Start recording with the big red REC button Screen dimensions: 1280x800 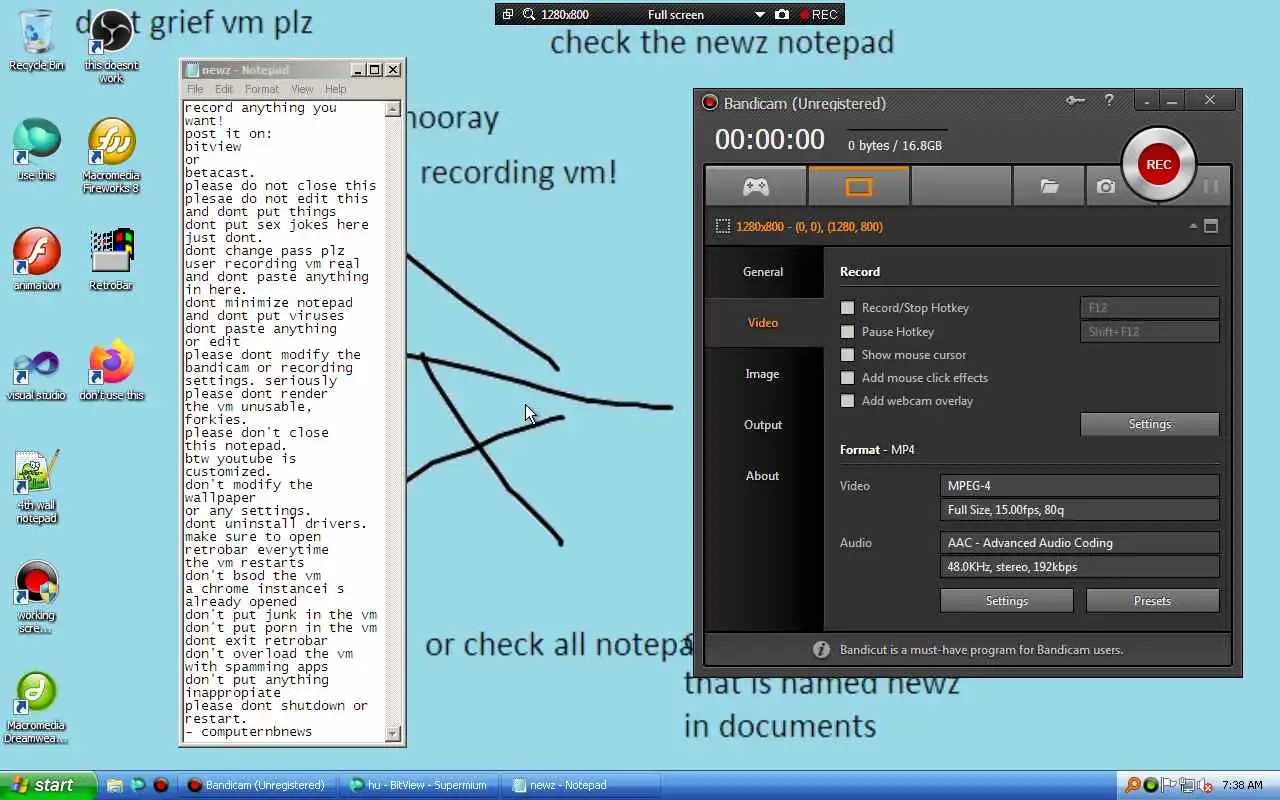1158,165
